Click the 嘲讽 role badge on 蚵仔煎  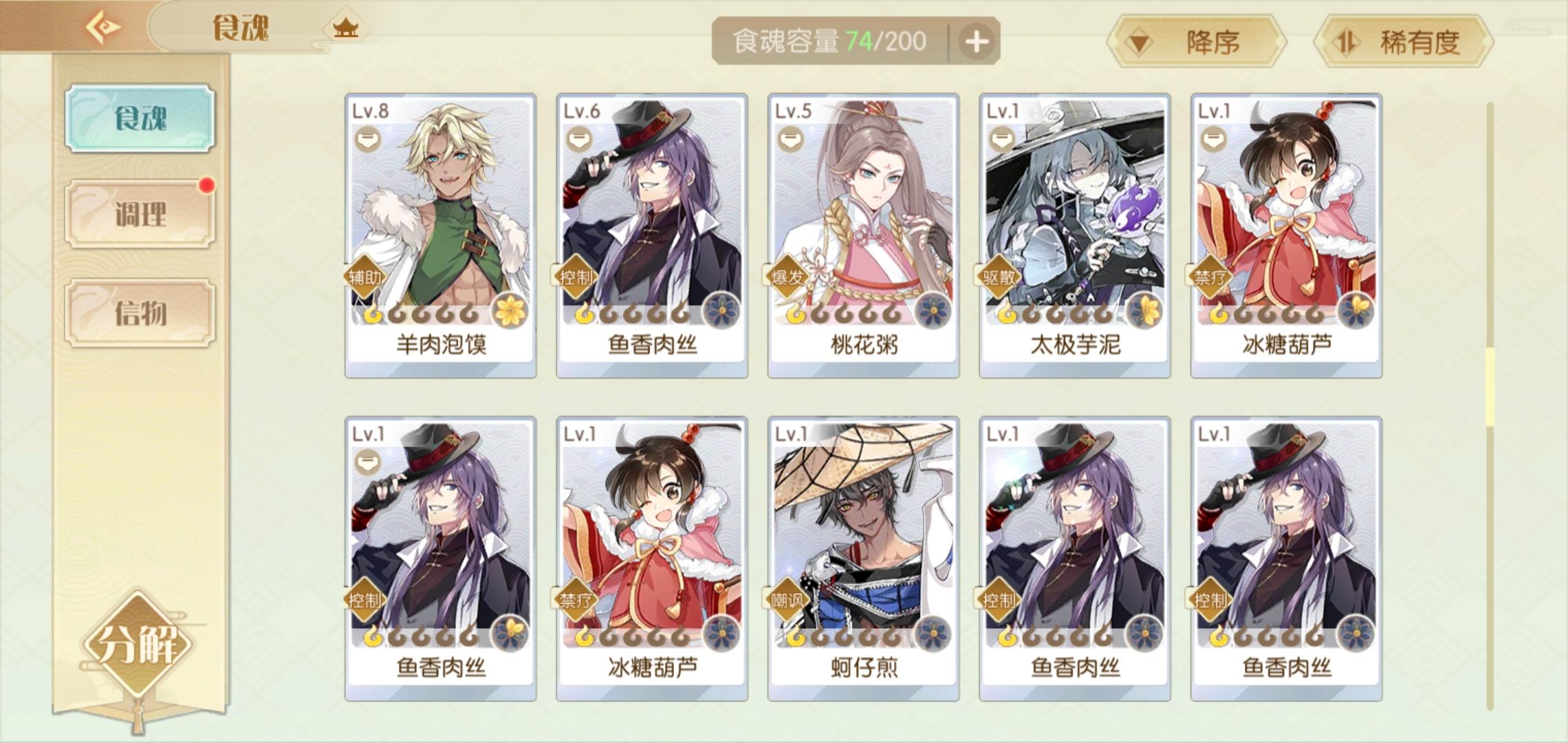(787, 601)
